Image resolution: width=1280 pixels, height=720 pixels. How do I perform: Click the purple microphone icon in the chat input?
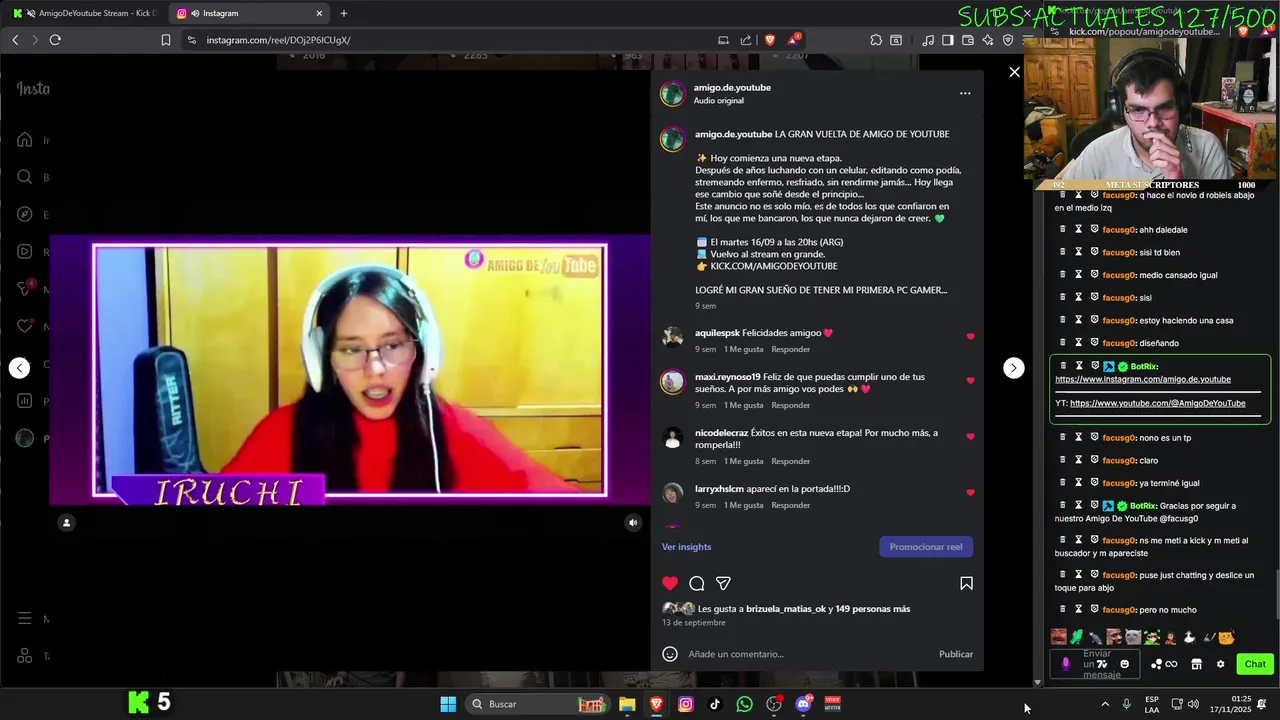click(1066, 664)
